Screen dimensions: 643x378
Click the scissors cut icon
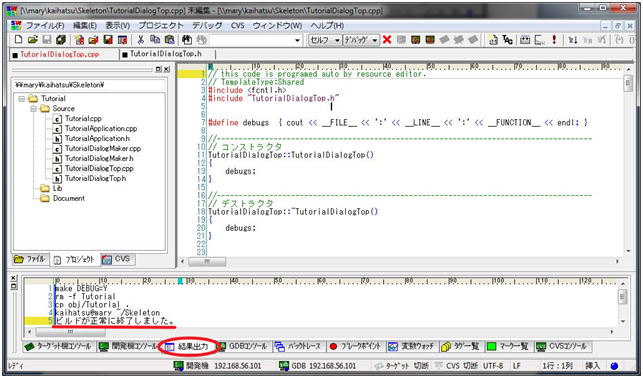141,40
